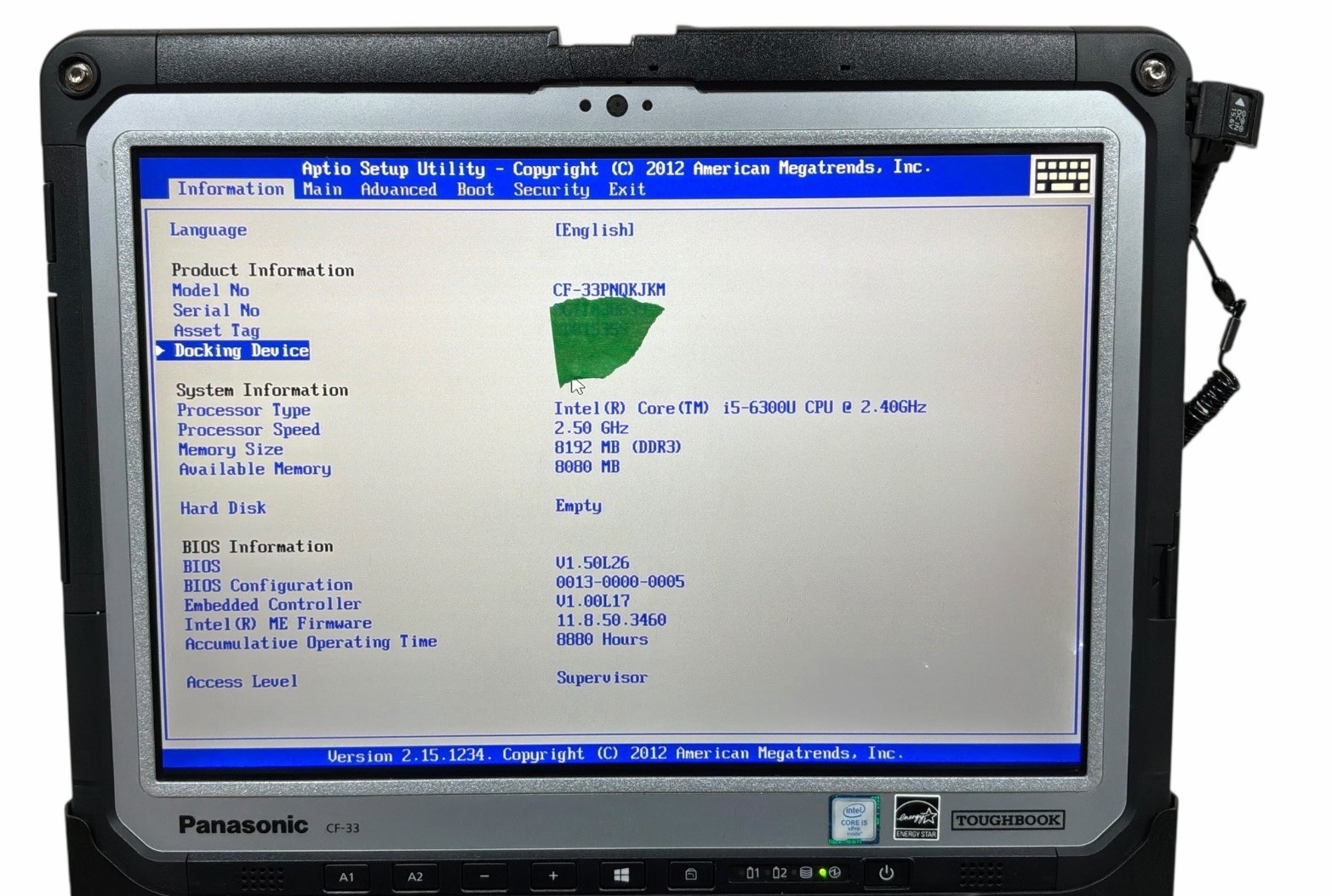
Task: Tap the power button icon
Action: (886, 873)
